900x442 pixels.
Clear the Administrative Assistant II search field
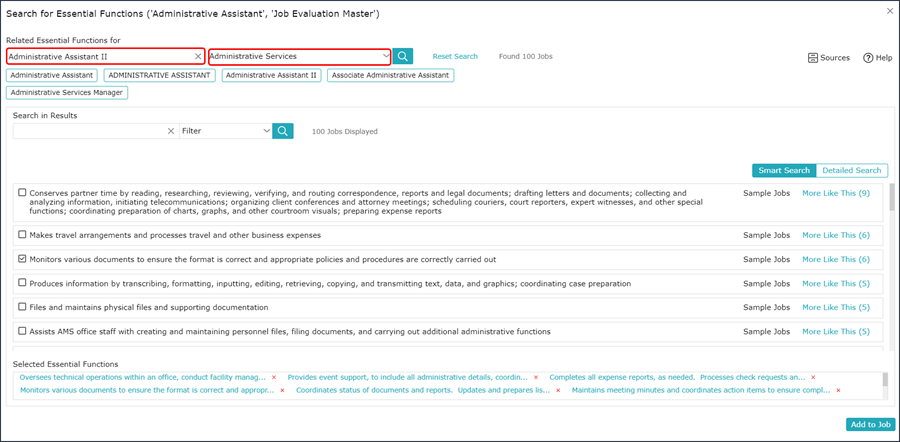coord(198,56)
